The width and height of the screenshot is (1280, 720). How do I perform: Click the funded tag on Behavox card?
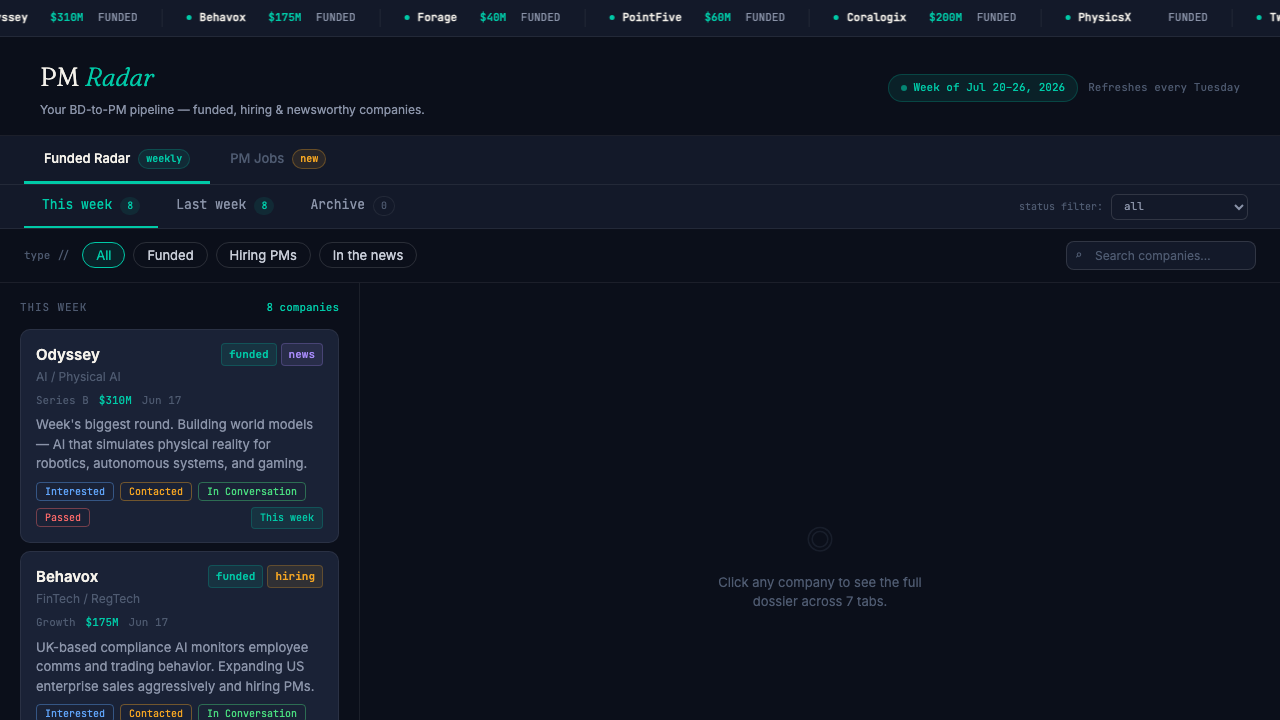click(x=236, y=577)
